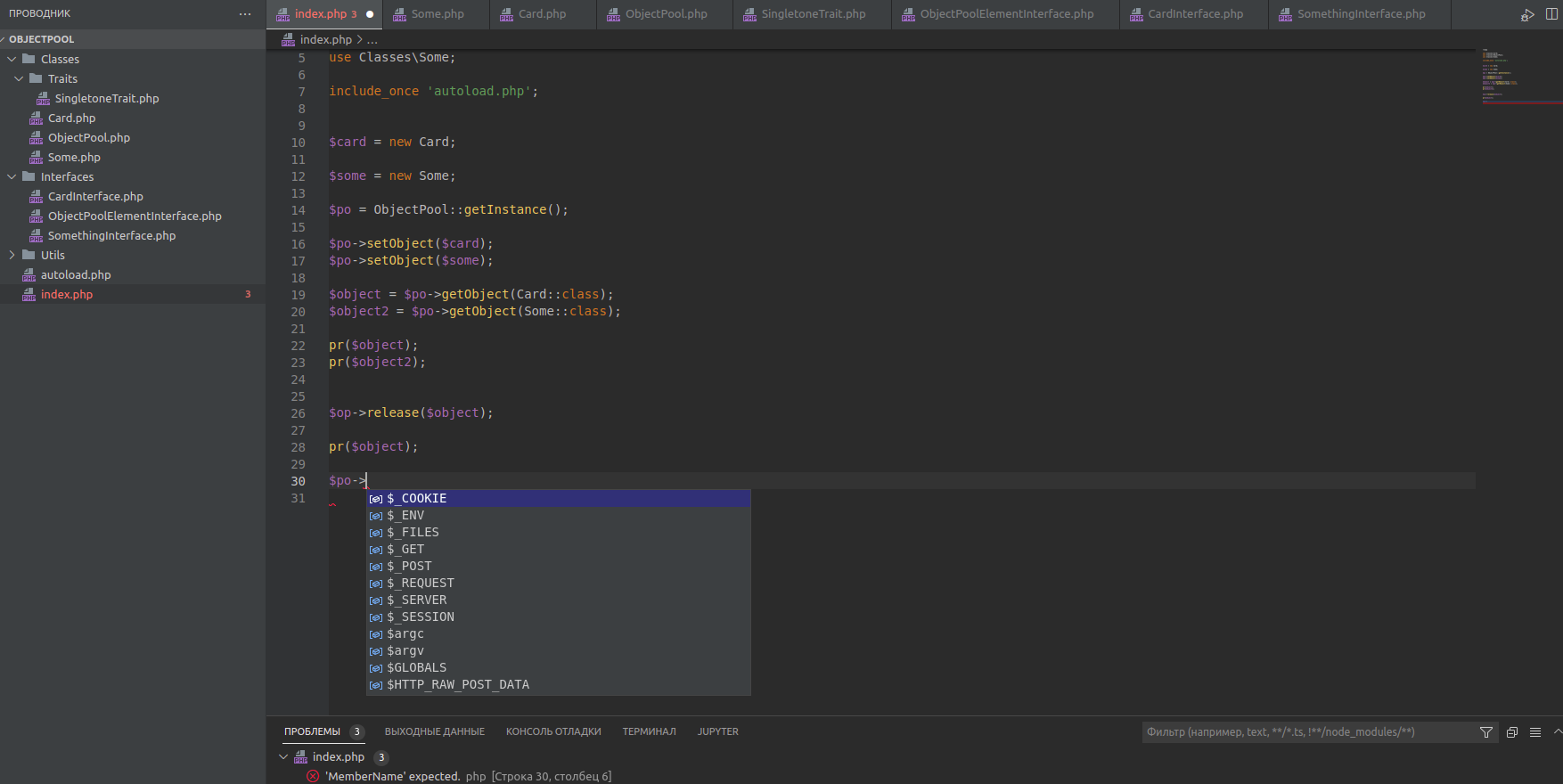1563x784 pixels.
Task: Click the unsaved dot on the index.php tab
Action: pyautogui.click(x=370, y=14)
